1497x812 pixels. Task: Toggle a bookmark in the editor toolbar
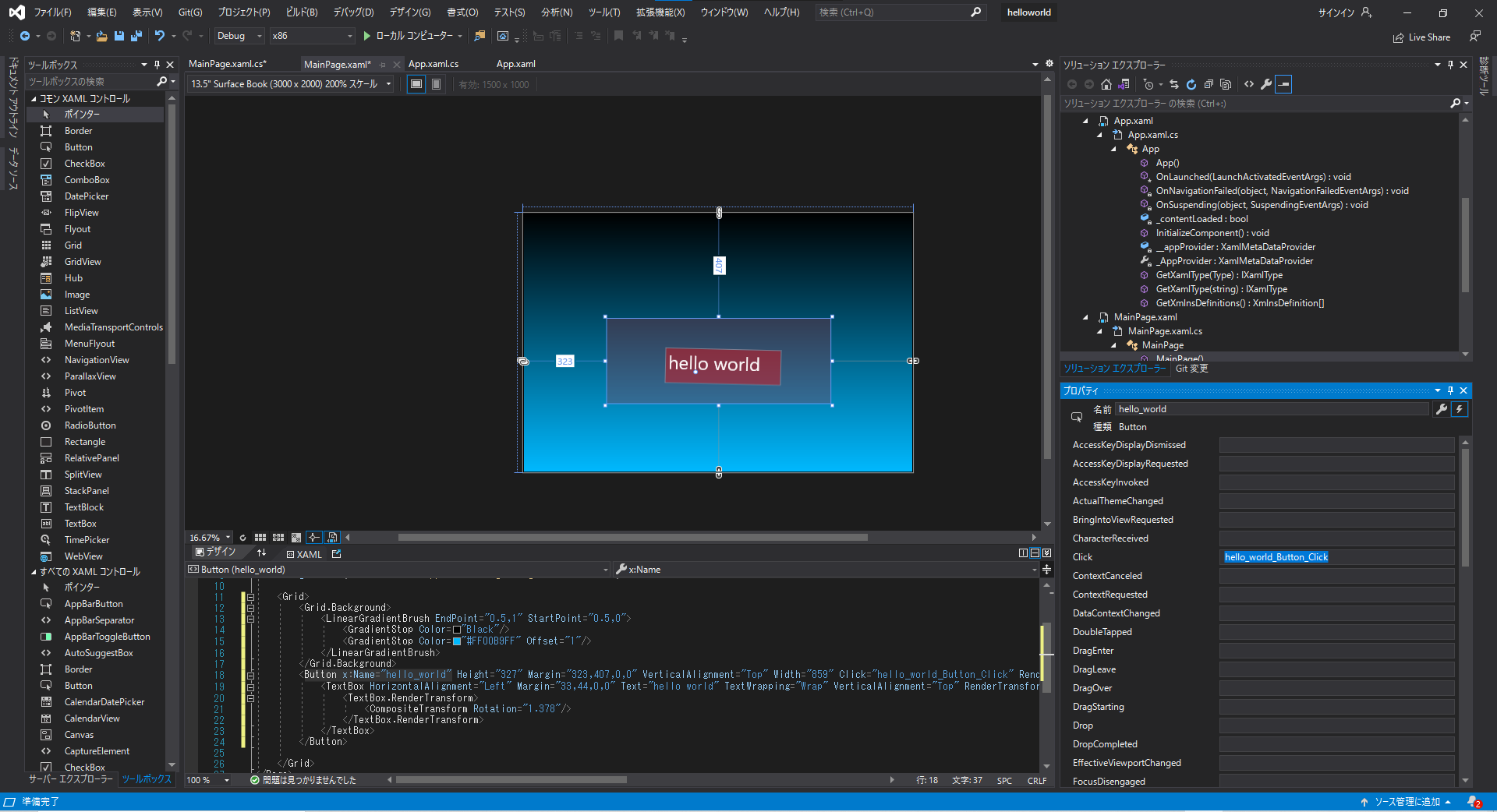(x=619, y=36)
